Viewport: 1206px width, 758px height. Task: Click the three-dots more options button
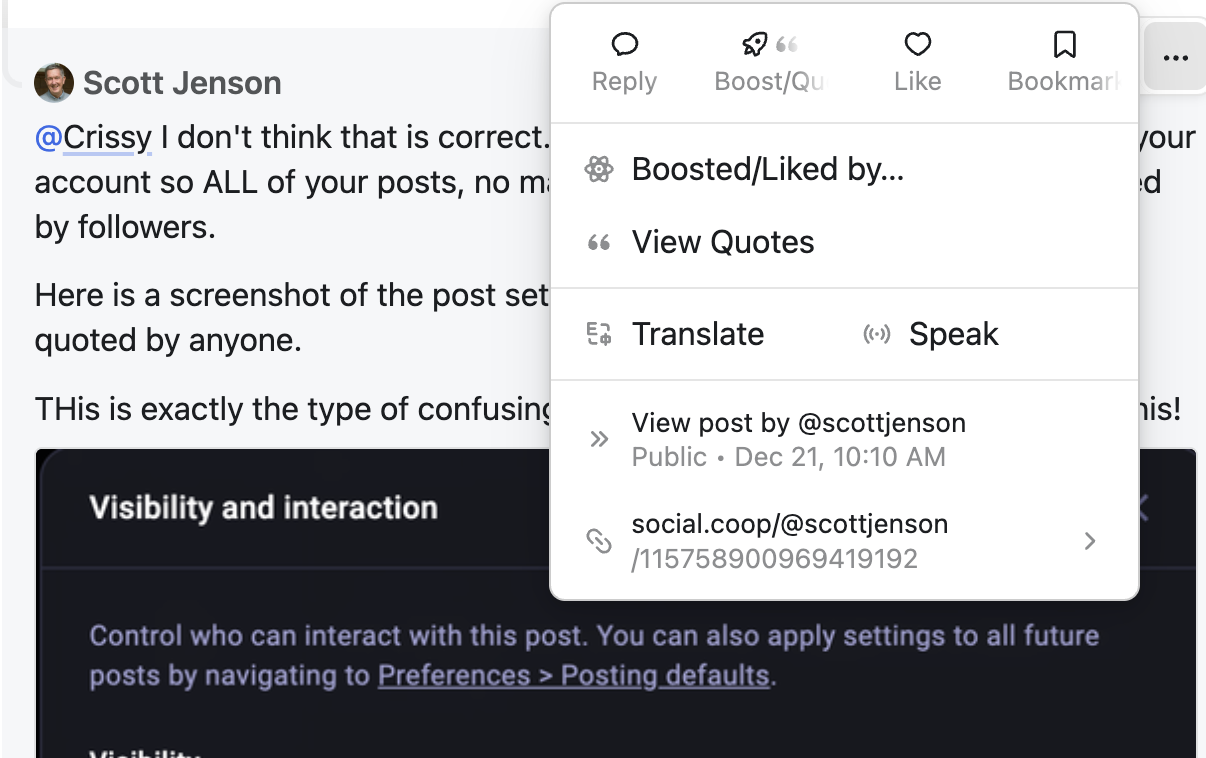point(1176,58)
